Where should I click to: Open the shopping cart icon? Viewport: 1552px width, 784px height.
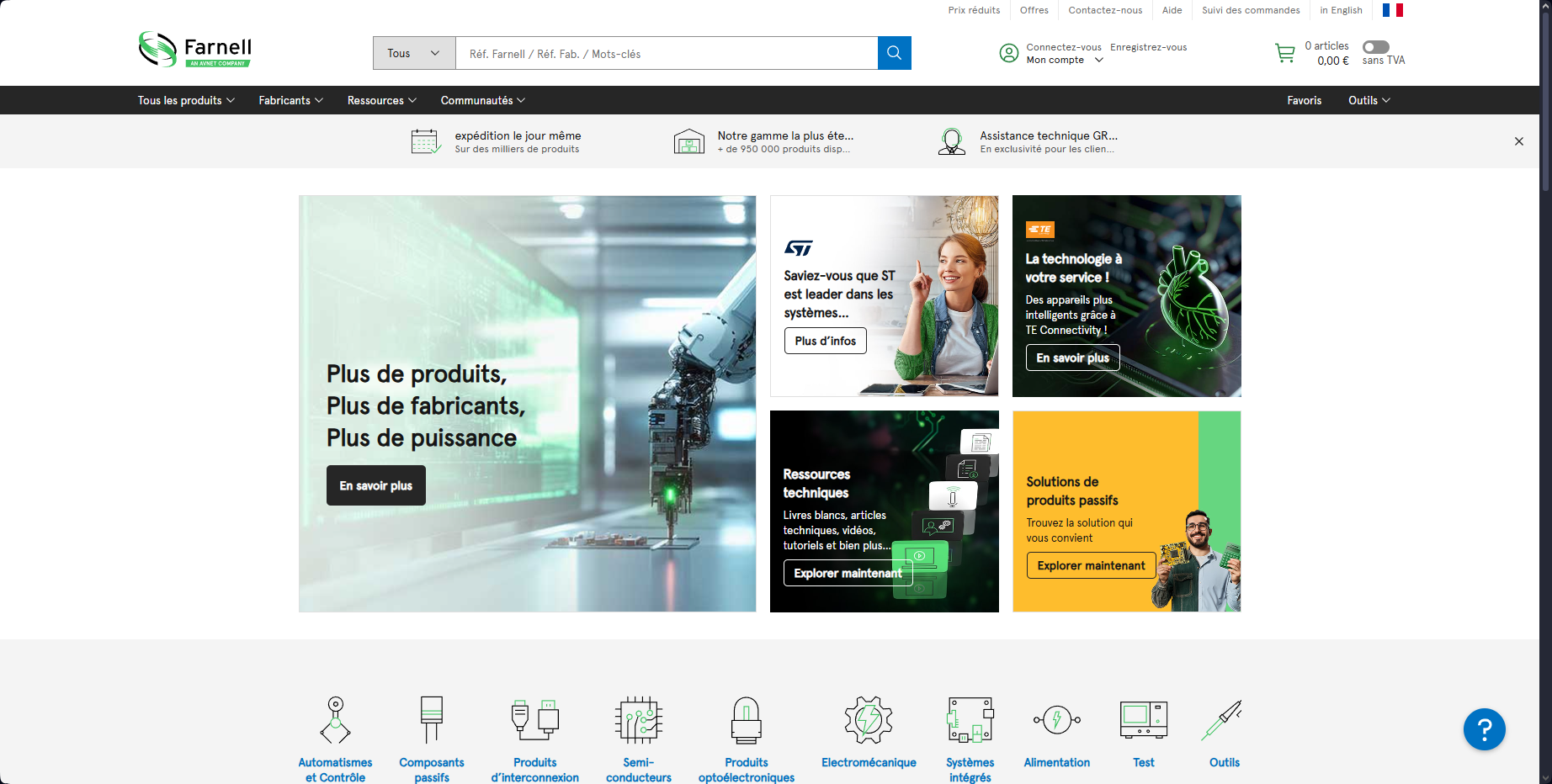click(x=1285, y=53)
